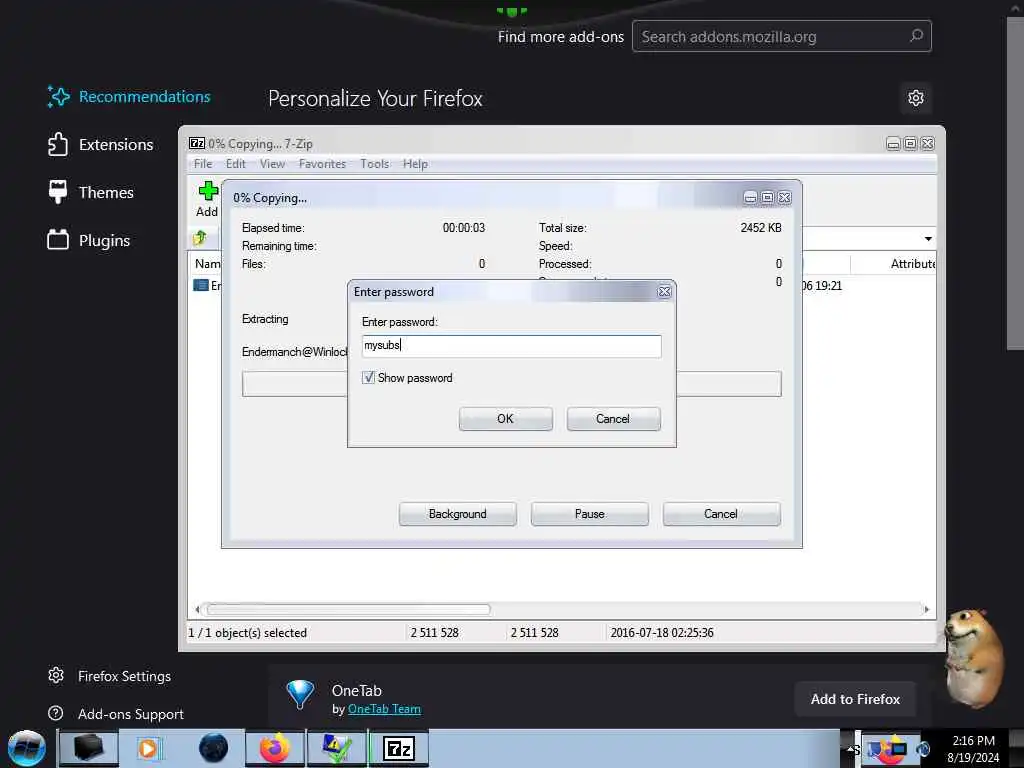This screenshot has width=1024, height=768.
Task: Confirm the password with OK
Action: tap(505, 419)
